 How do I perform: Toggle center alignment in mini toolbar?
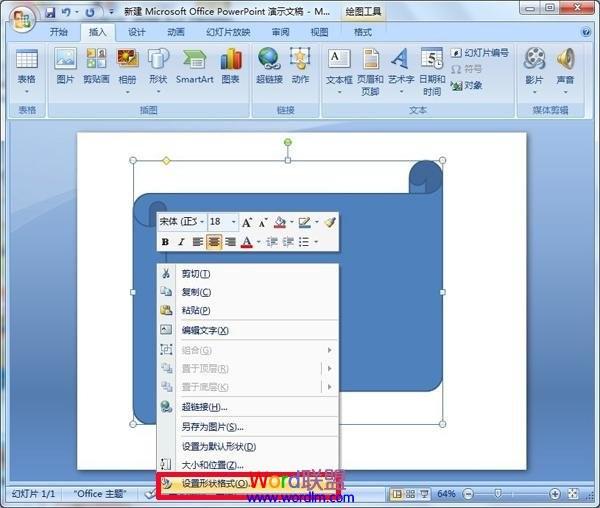(214, 242)
